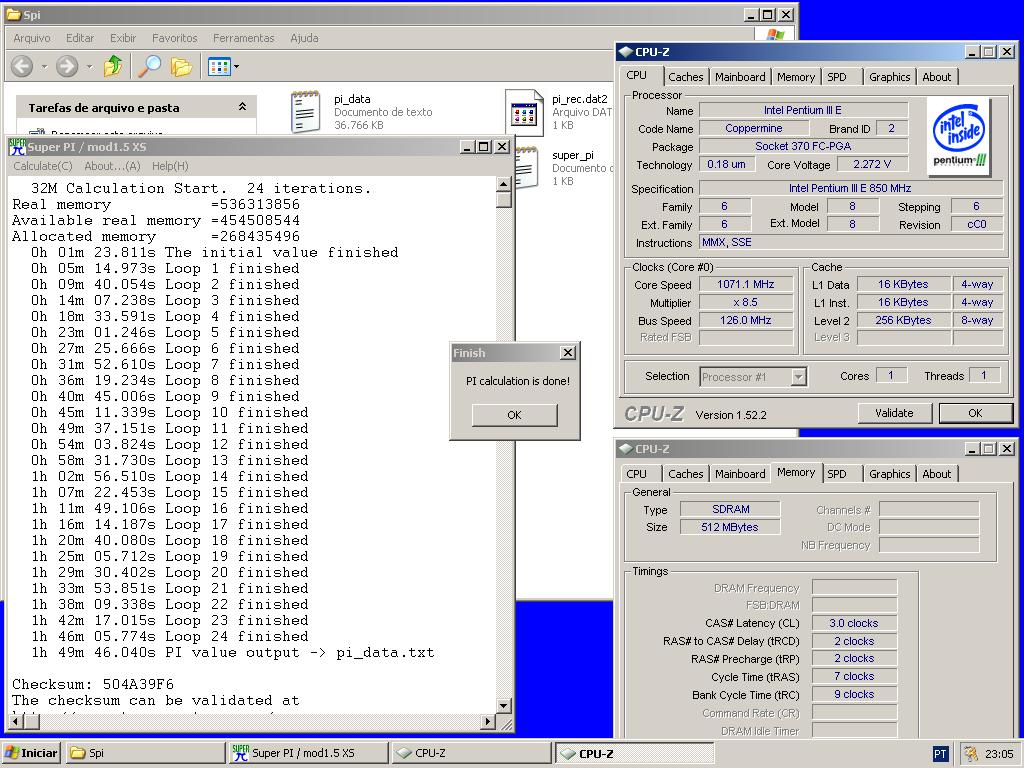Open Help(H) menu in Super PI
The width and height of the screenshot is (1024, 768).
pyautogui.click(x=170, y=166)
